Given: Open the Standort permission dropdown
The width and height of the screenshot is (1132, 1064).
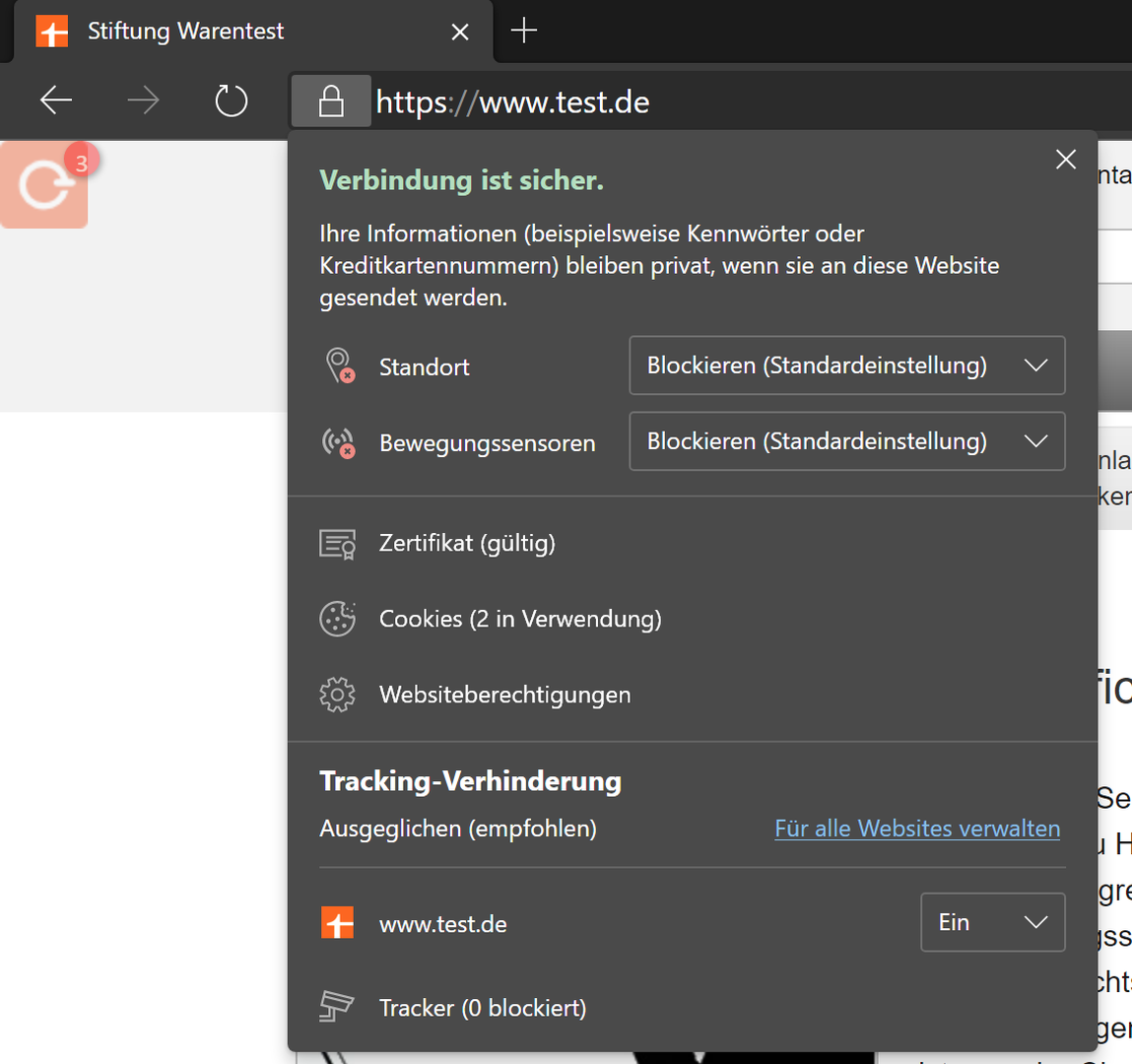Looking at the screenshot, I should click(847, 366).
